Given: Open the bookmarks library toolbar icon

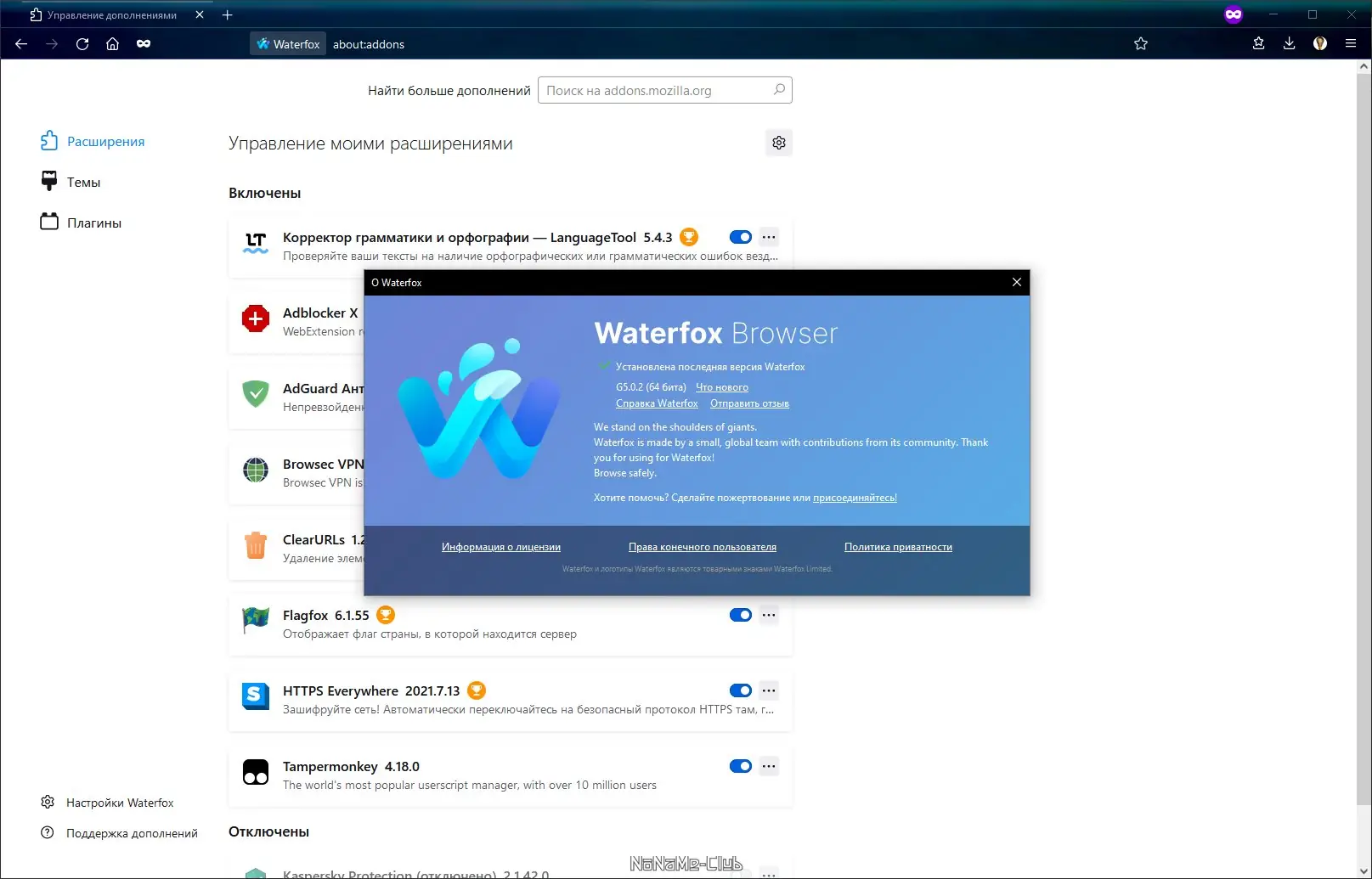Looking at the screenshot, I should (x=1259, y=44).
